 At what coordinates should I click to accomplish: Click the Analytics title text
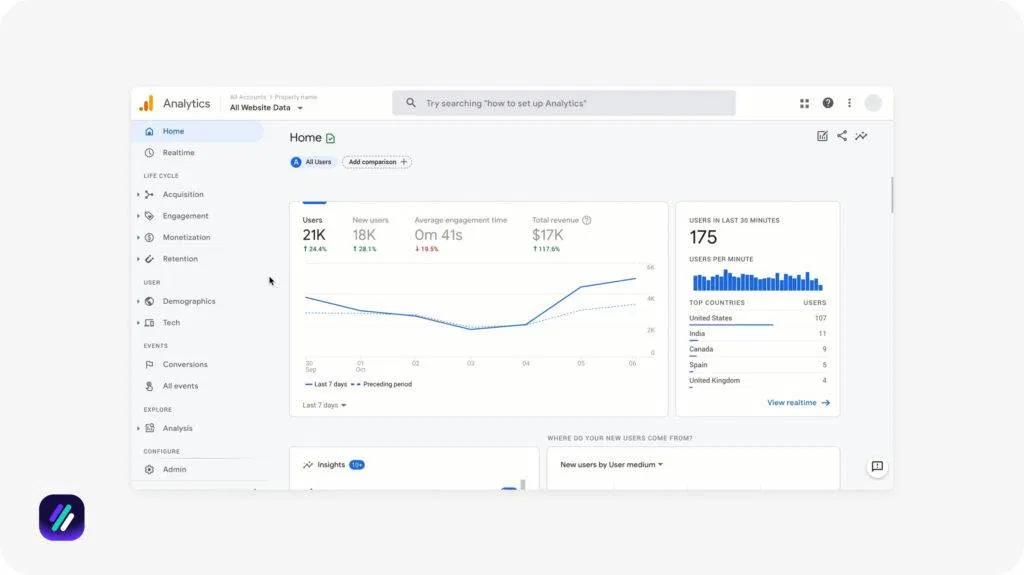click(186, 103)
